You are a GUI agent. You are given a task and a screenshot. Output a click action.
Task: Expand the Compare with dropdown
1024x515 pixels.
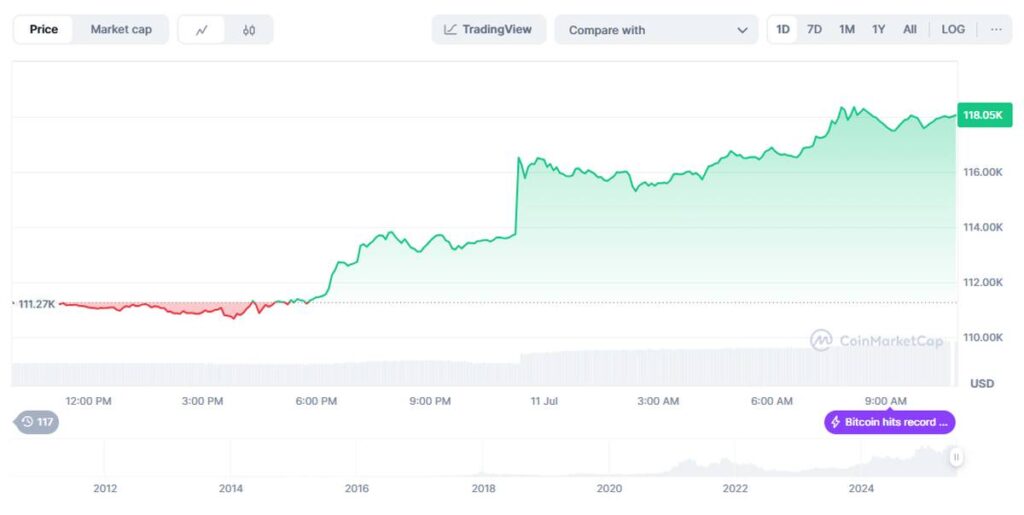[656, 30]
